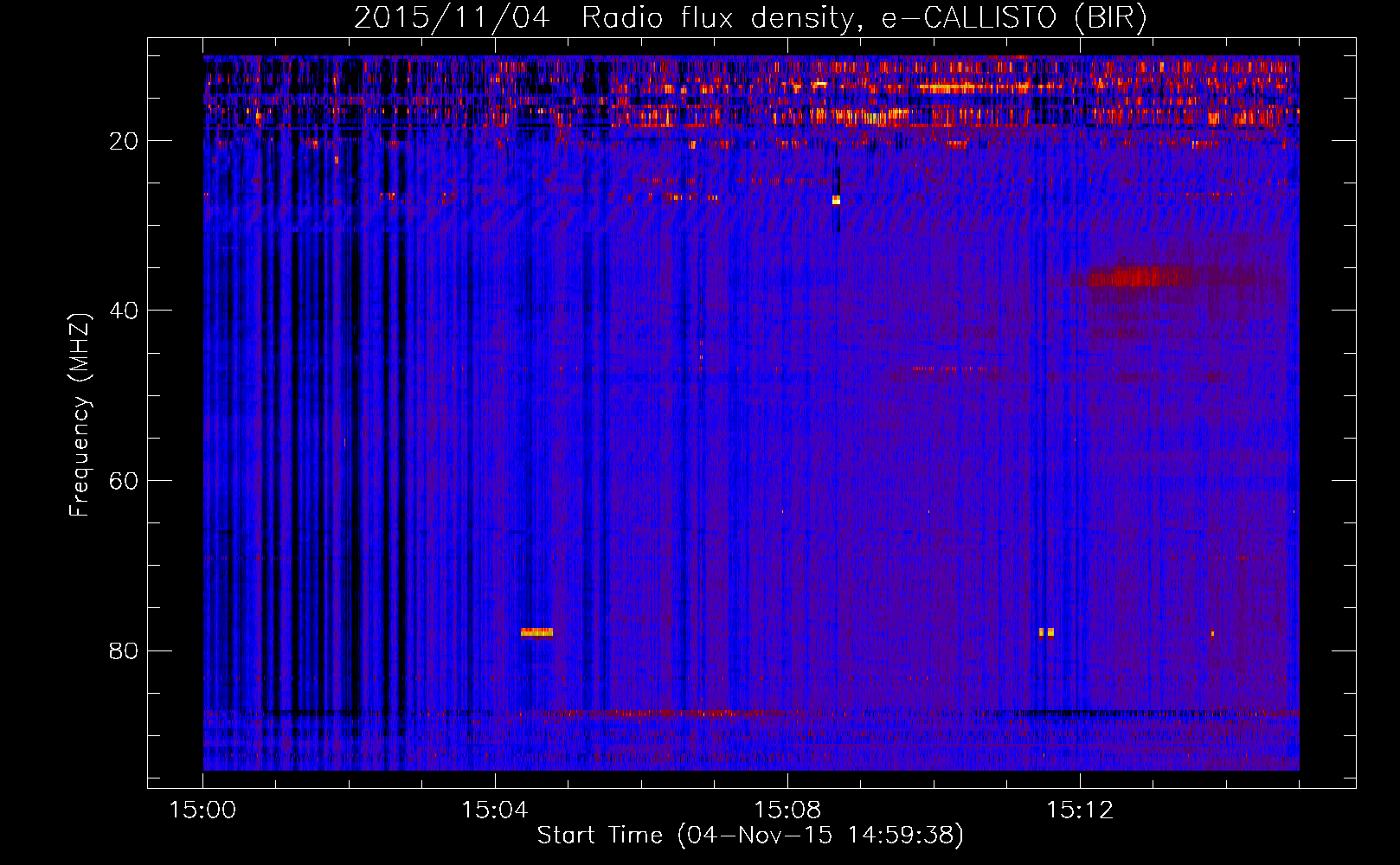Image resolution: width=1400 pixels, height=865 pixels.
Task: Click the 'Frequency (MHZ)' axis label
Action: coord(80,415)
